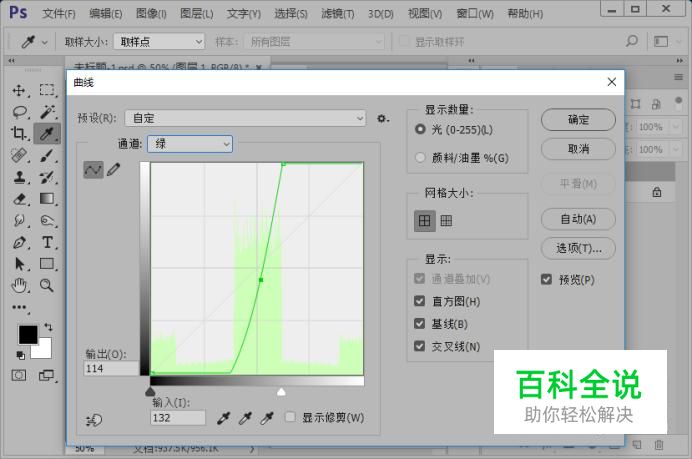Click the Cancel button in Curves
Screen dimensions: 692x459
click(578, 149)
